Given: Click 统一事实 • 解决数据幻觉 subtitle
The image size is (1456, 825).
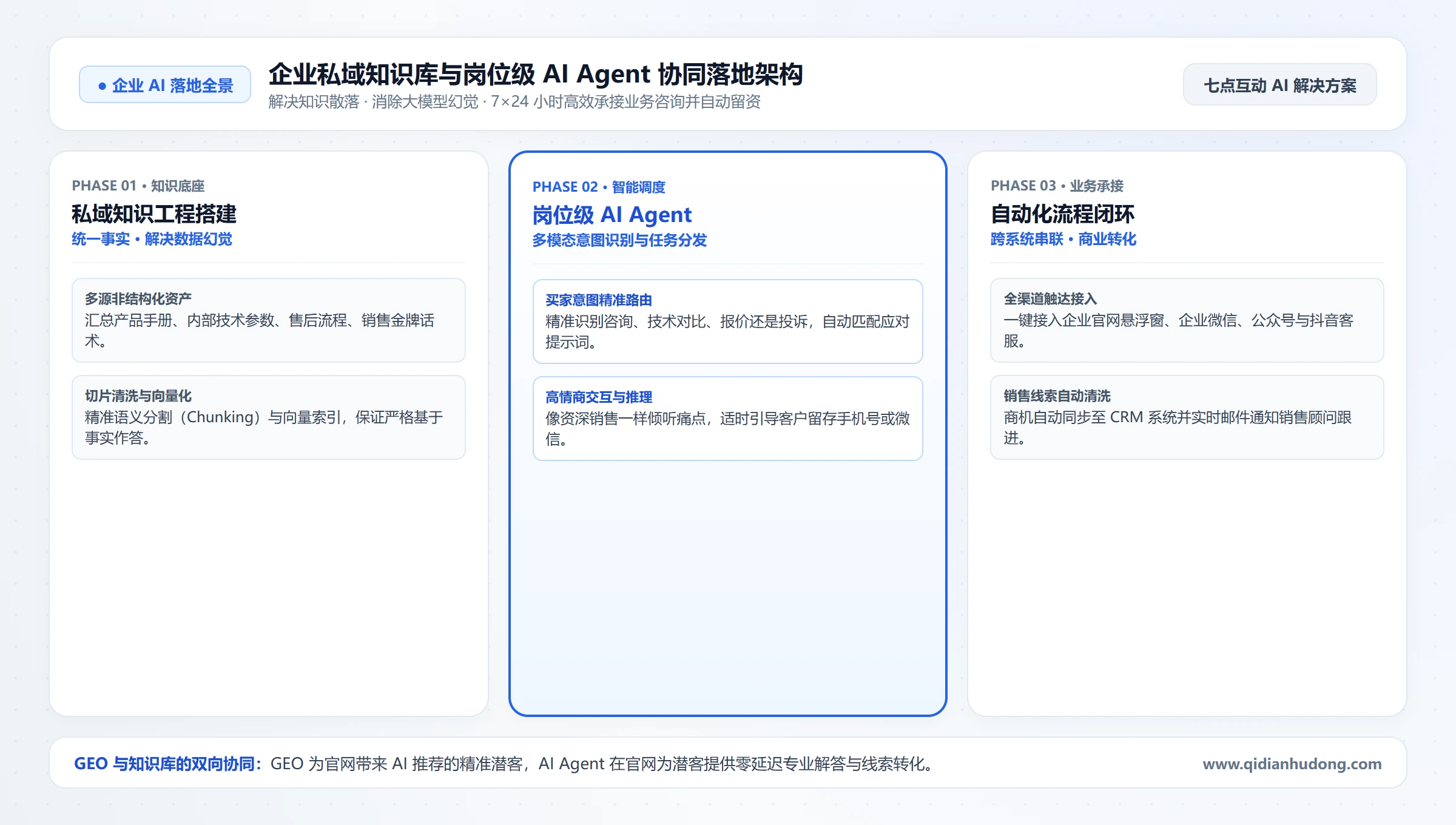Looking at the screenshot, I should point(152,239).
